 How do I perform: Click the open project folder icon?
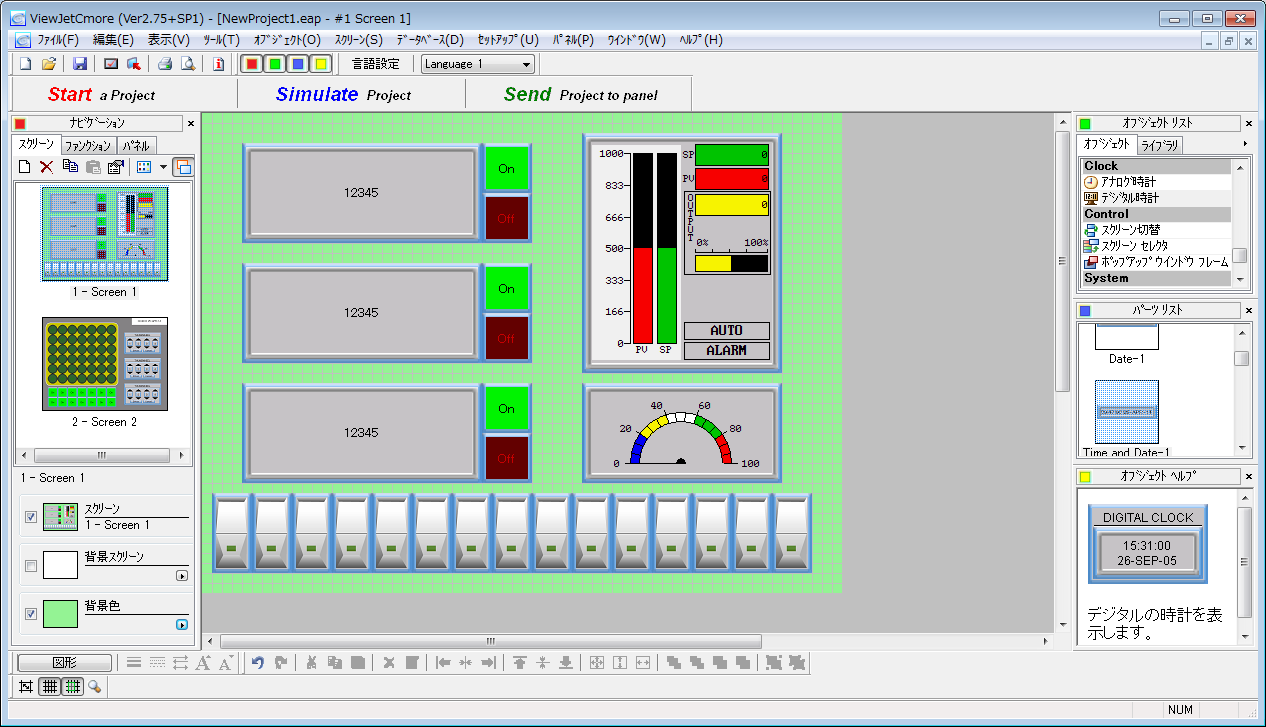point(49,64)
